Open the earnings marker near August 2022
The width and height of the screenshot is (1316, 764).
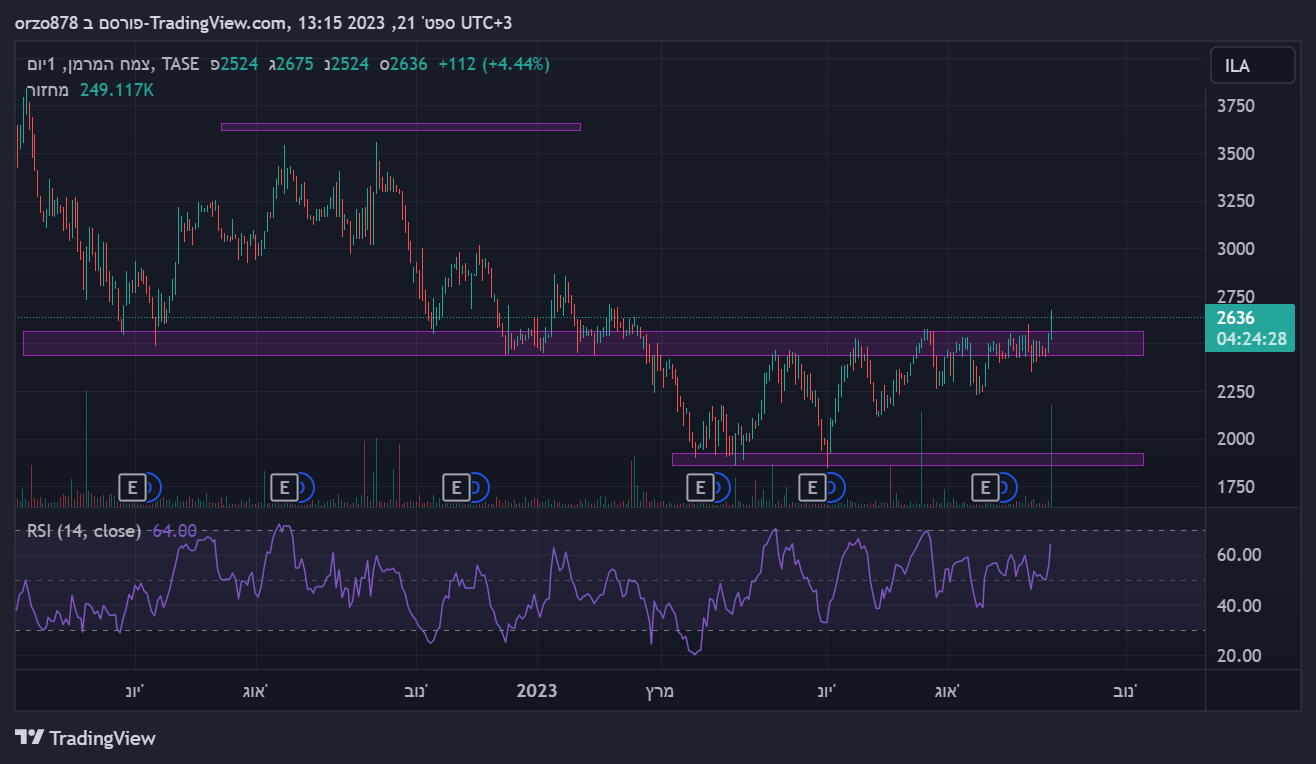(x=284, y=488)
